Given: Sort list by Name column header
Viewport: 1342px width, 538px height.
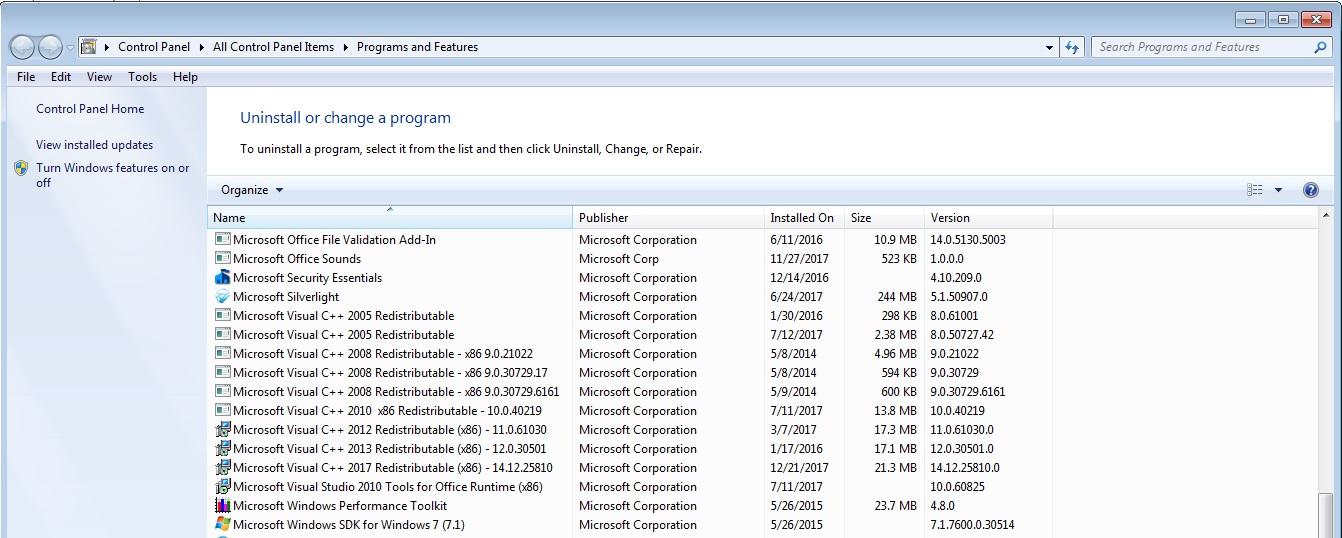Looking at the screenshot, I should pos(390,217).
